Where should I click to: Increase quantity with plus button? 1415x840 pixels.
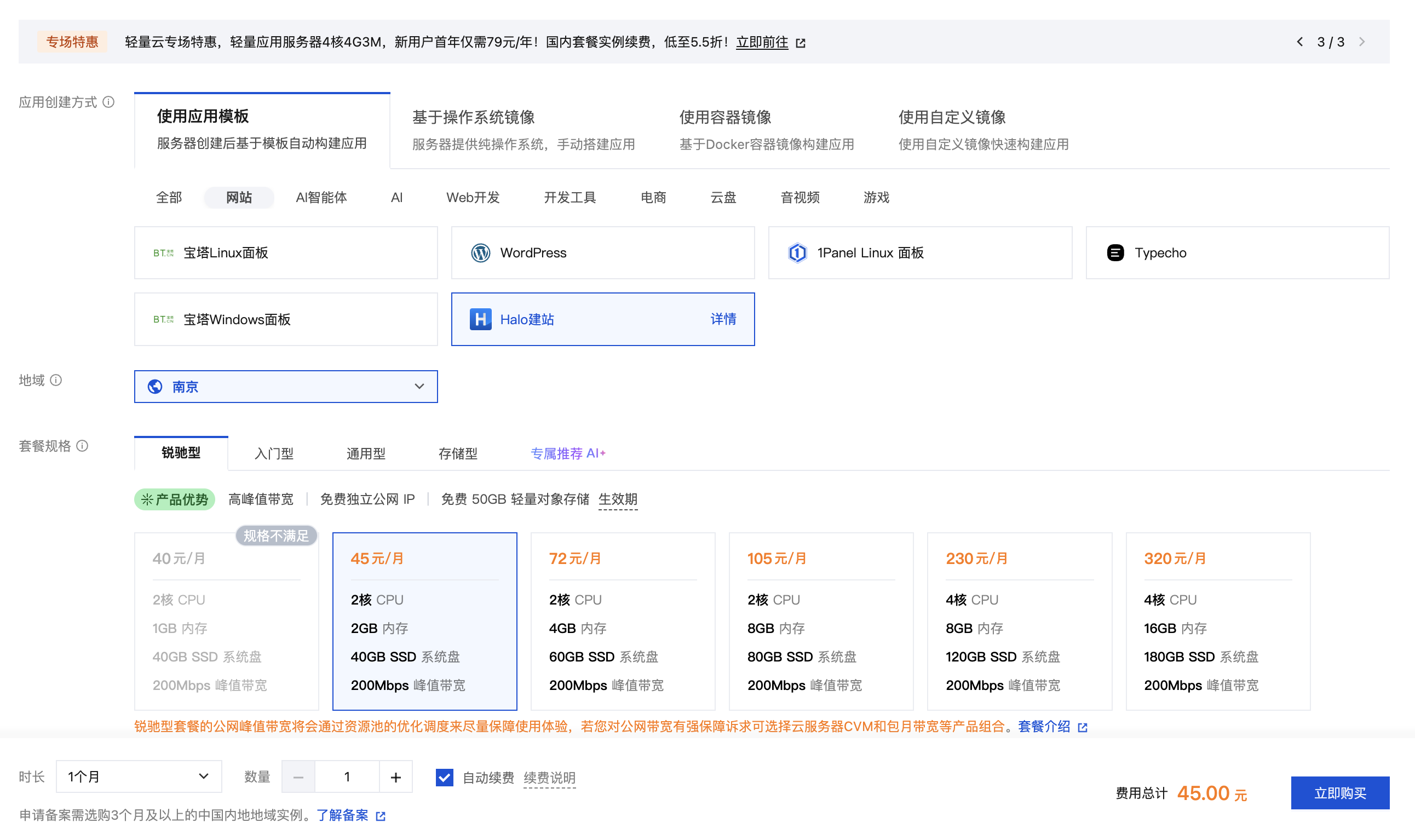point(395,777)
